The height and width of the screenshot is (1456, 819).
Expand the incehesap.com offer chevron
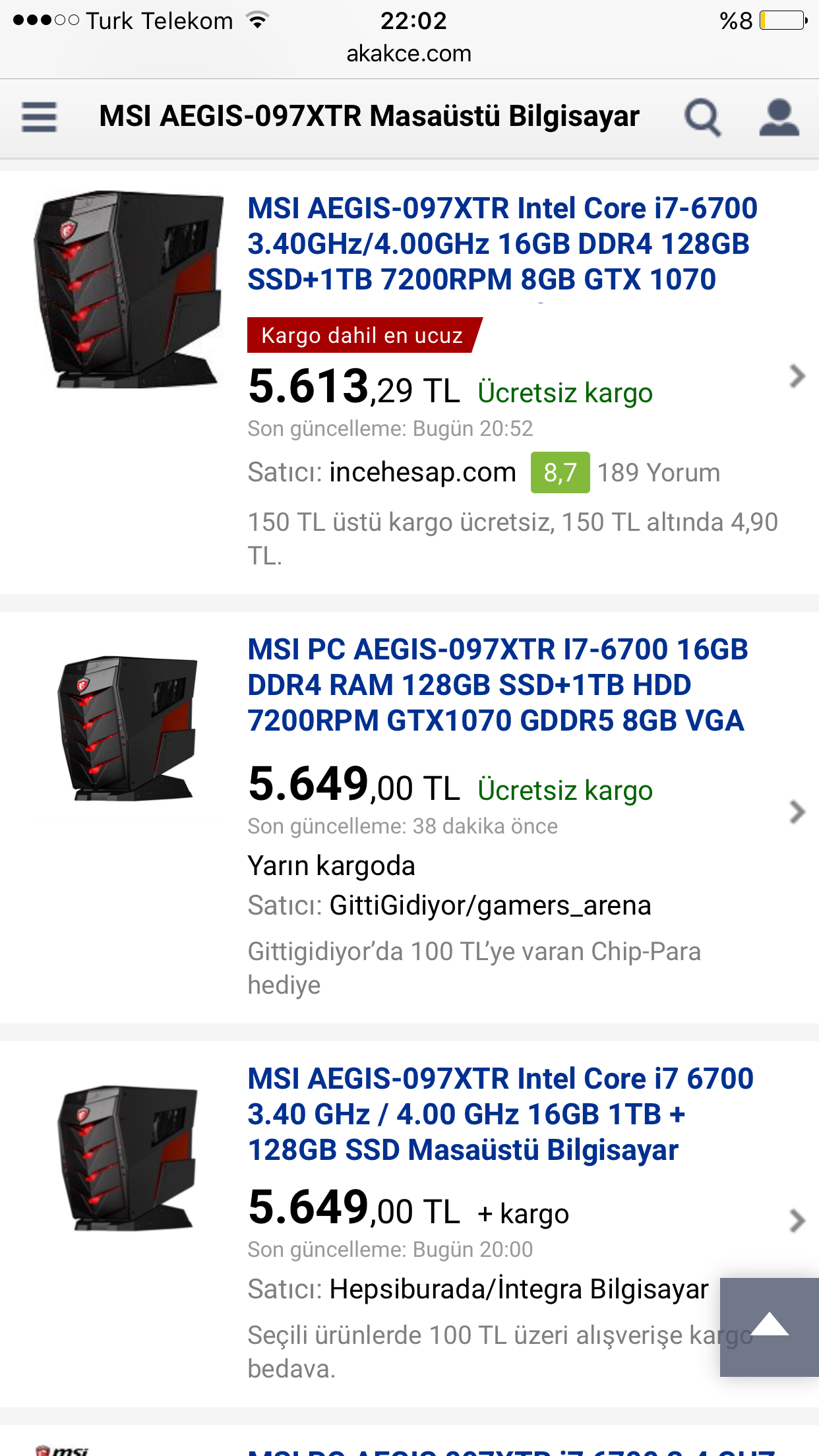(797, 376)
